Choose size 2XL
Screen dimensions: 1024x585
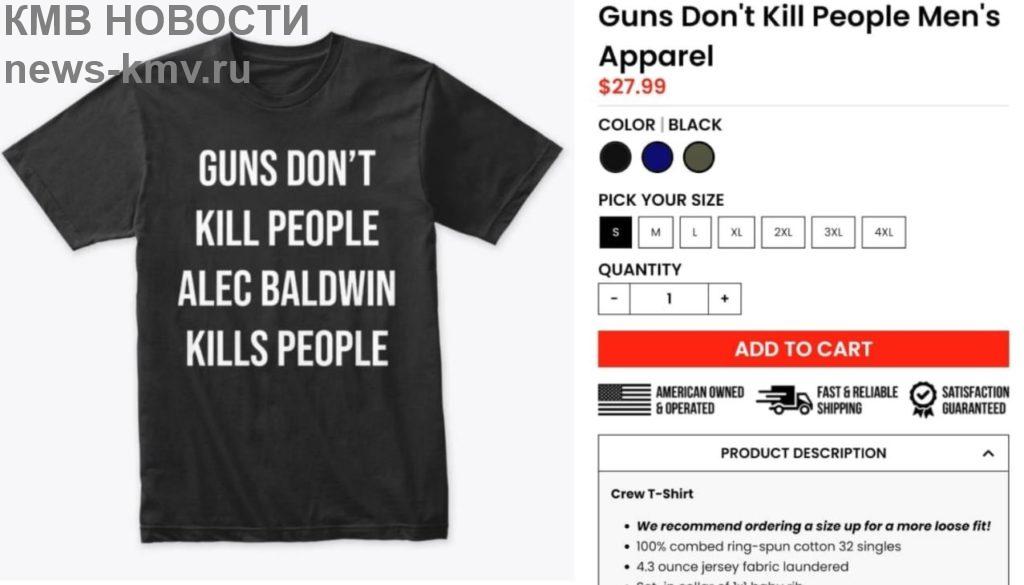783,232
